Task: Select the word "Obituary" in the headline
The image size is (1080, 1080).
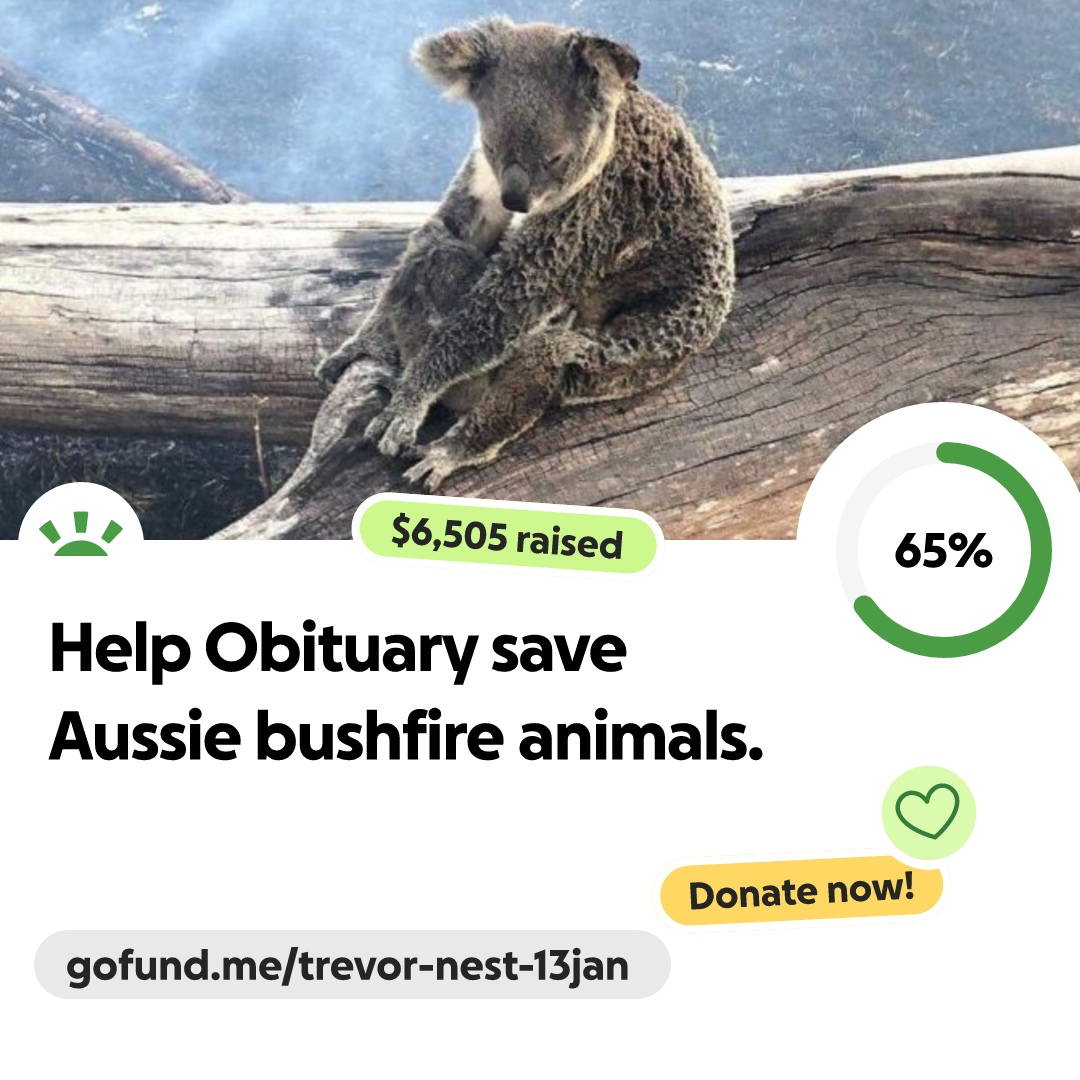Action: (342, 649)
